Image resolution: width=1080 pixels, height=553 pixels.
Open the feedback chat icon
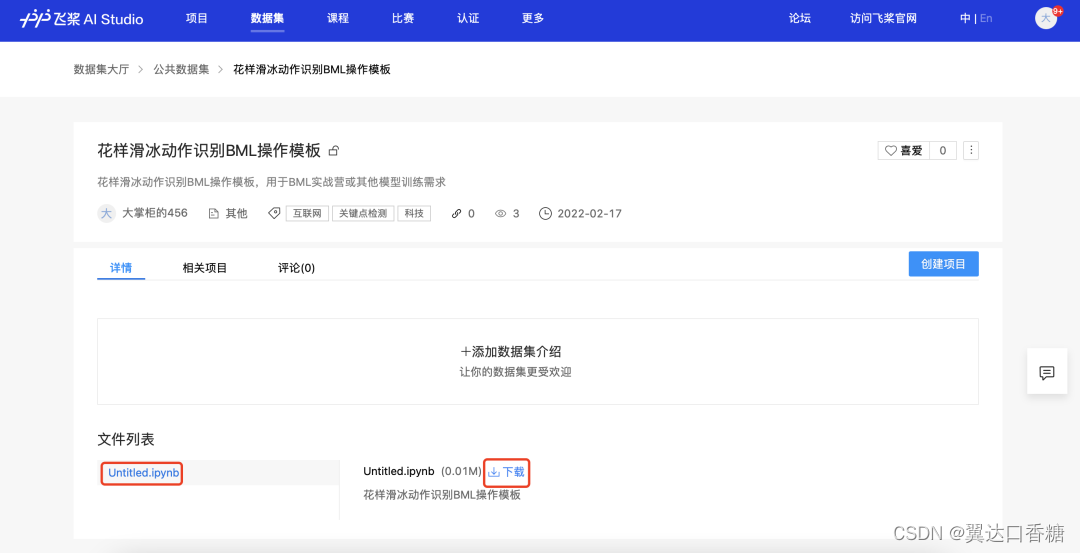click(1047, 373)
